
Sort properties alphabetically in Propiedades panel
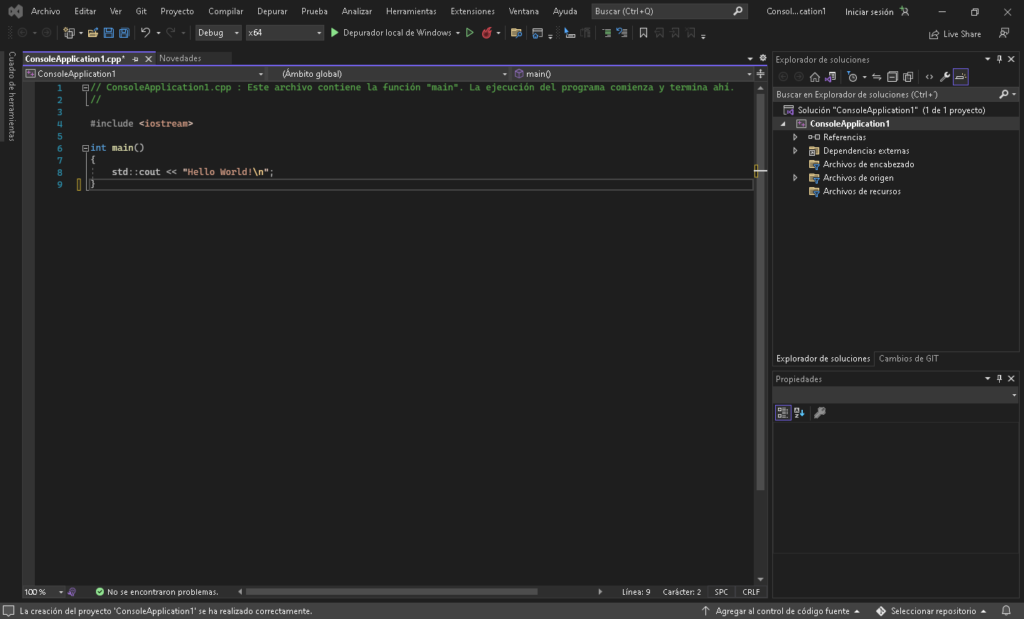pos(799,412)
